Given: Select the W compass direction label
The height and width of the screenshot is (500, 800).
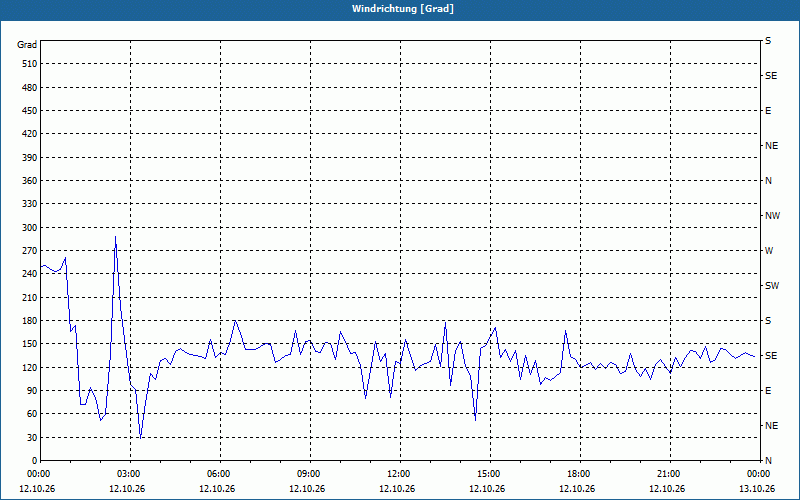Looking at the screenshot, I should [x=769, y=251].
